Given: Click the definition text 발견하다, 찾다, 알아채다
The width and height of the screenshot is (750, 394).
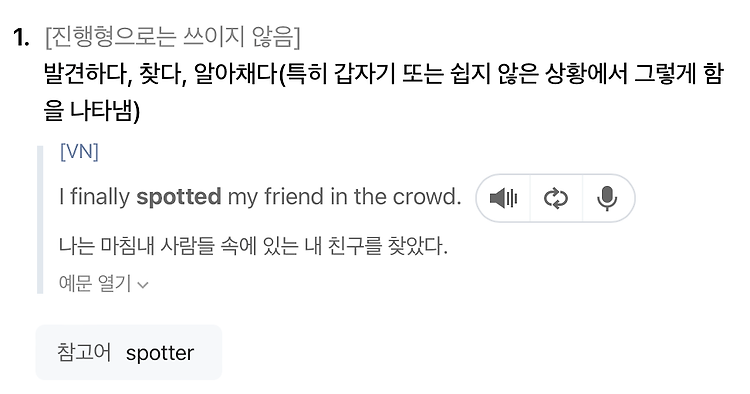Looking at the screenshot, I should point(161,74).
